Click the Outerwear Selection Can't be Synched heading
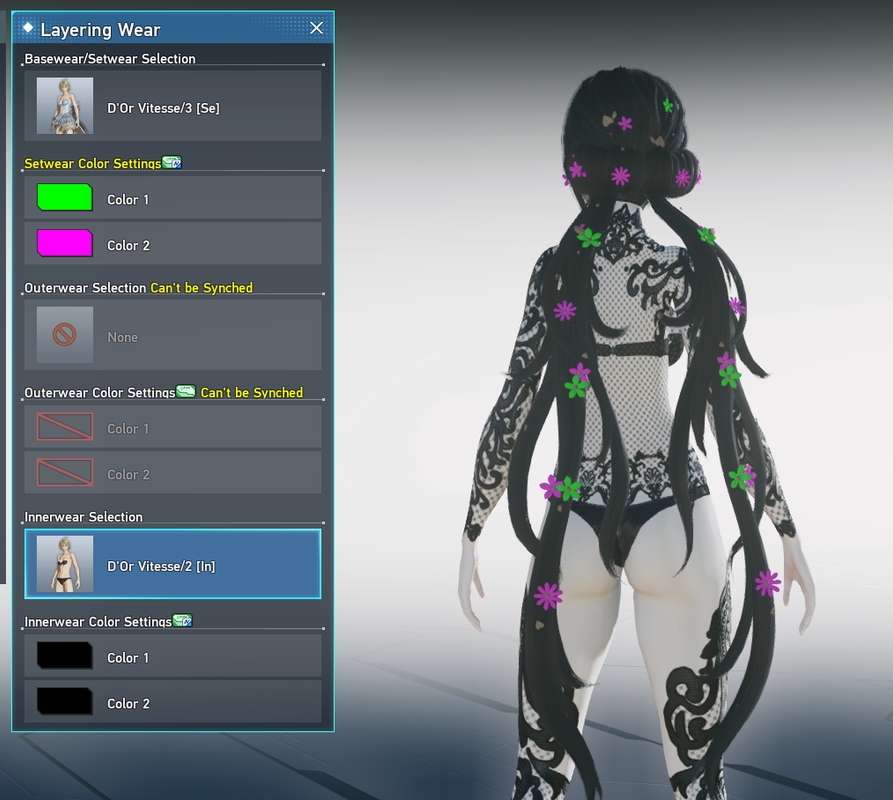Screen dimensions: 893x800 (x=138, y=288)
